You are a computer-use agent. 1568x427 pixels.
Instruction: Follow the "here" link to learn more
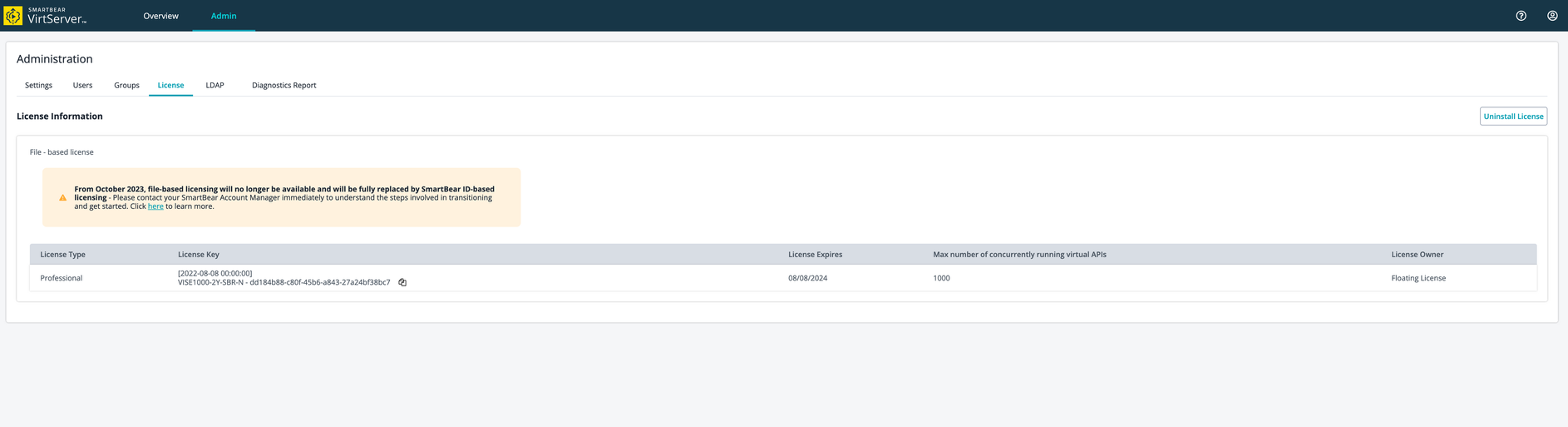(x=155, y=206)
